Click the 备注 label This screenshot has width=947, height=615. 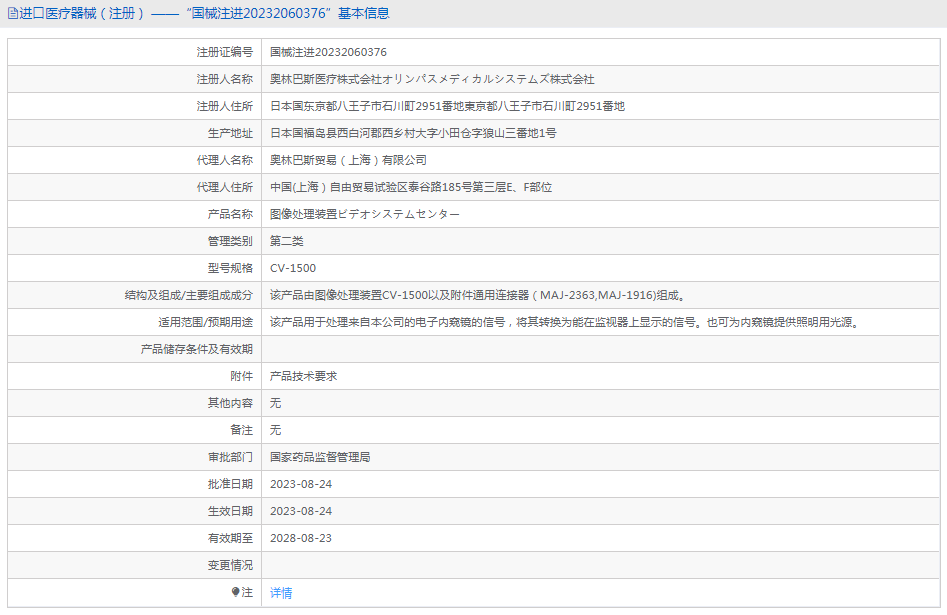pos(242,430)
